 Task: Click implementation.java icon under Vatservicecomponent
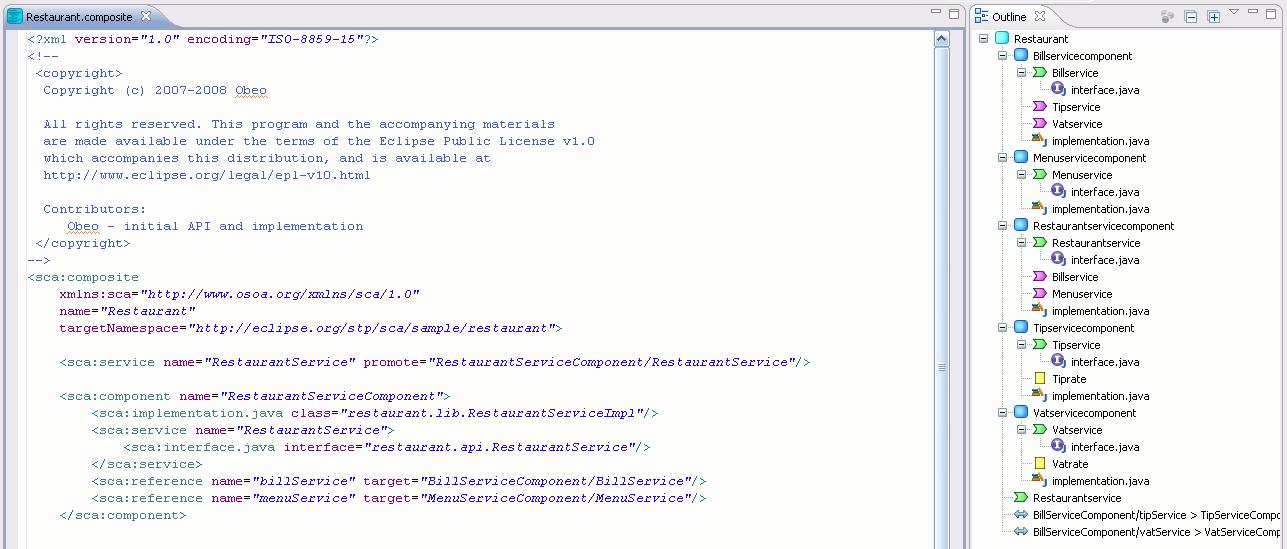click(x=1039, y=481)
